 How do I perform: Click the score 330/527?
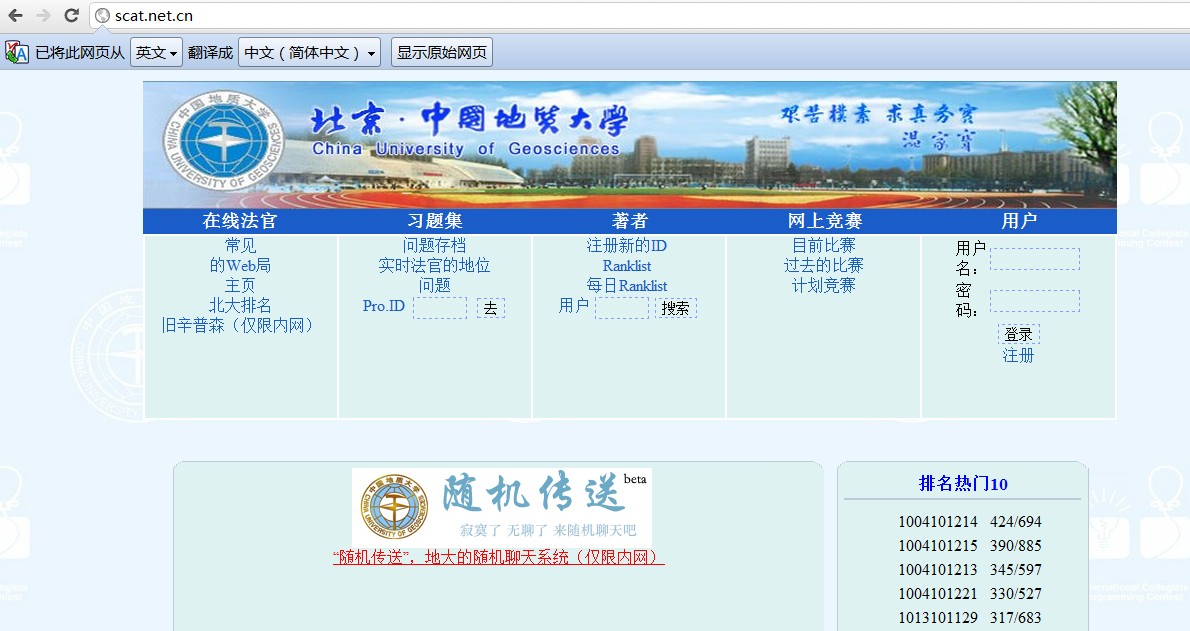pyautogui.click(x=1015, y=594)
